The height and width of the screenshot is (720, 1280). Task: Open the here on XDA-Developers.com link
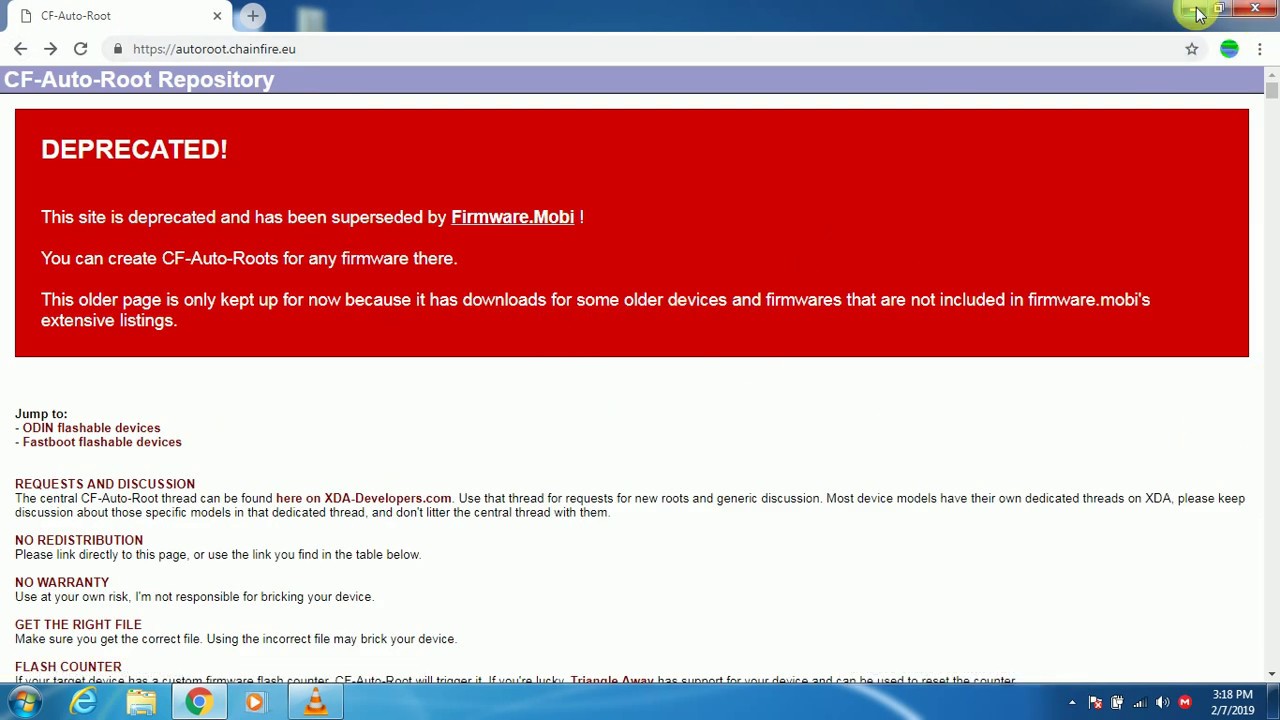click(x=363, y=498)
